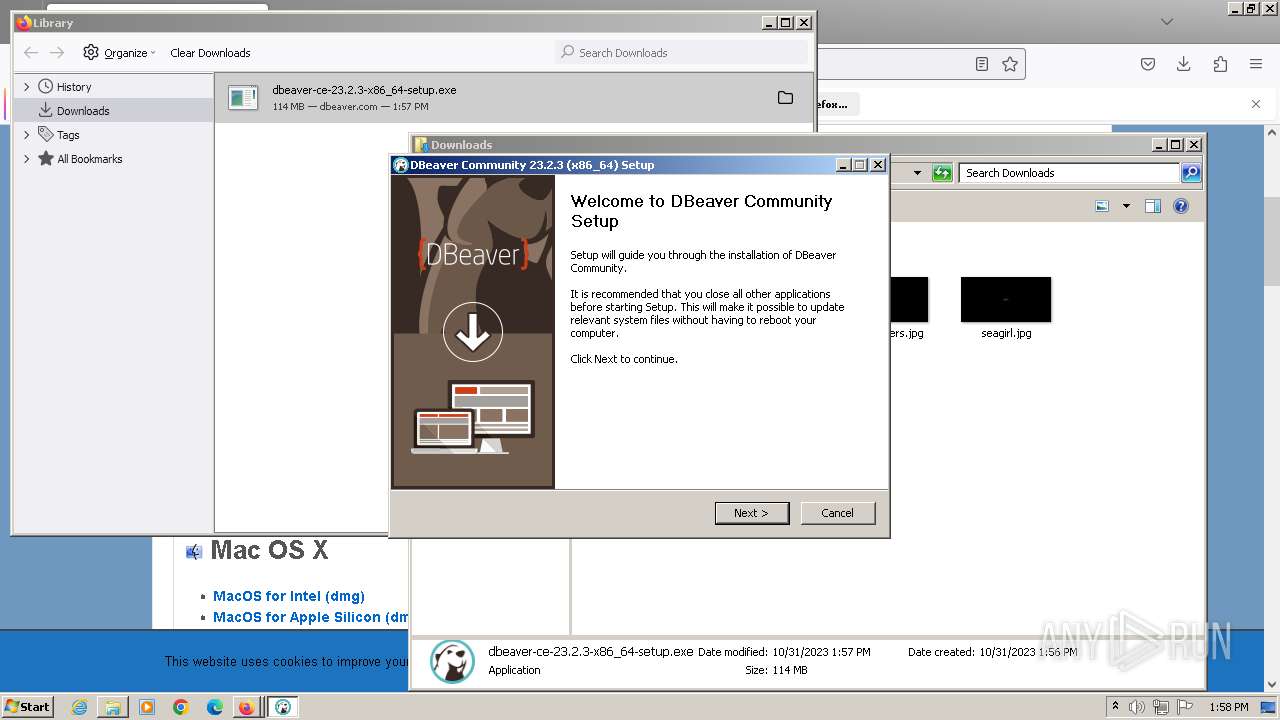Open Internet Explorer from taskbar
This screenshot has width=1280, height=720.
pyautogui.click(x=79, y=707)
